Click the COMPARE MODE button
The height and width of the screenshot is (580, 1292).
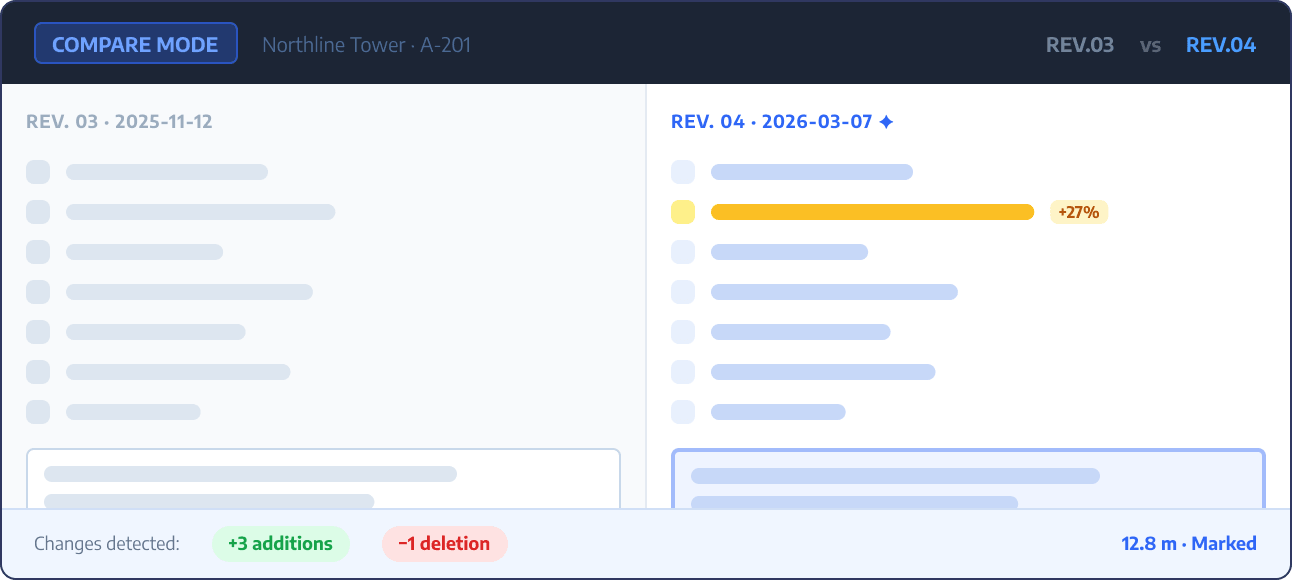coord(135,44)
